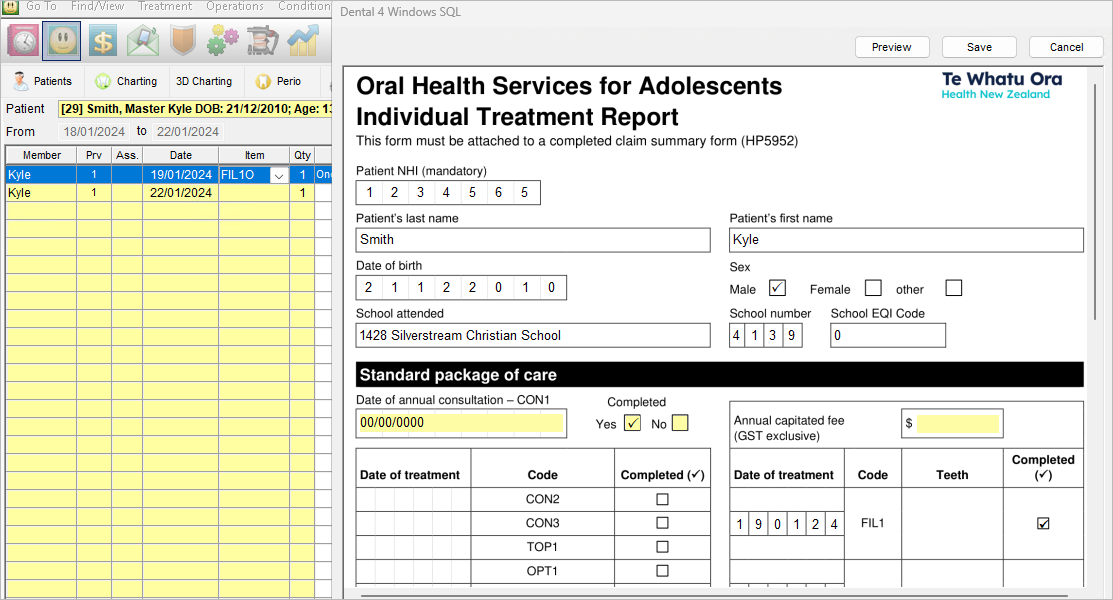Viewport: 1113px width, 600px height.
Task: Select the 22/01/2024 treatment row date
Action: (180, 192)
